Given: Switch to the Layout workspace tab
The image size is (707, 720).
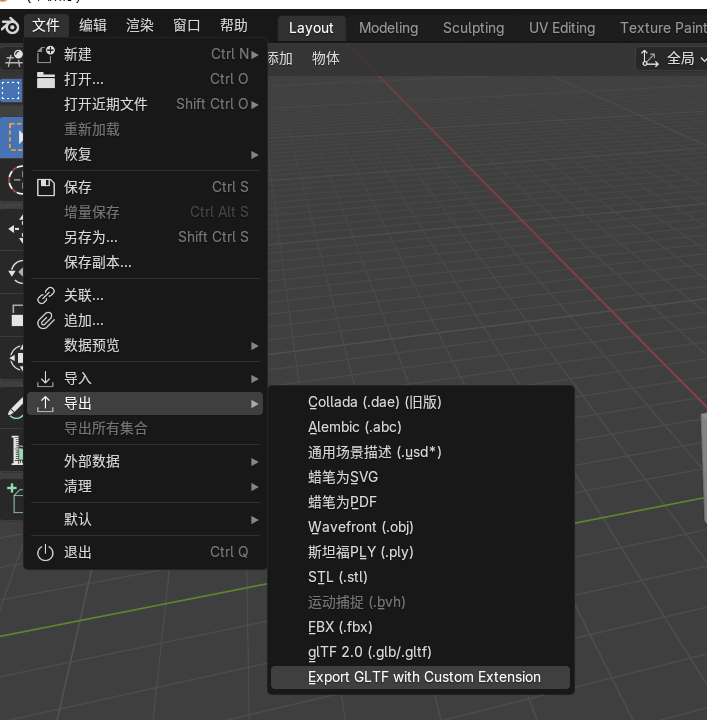Looking at the screenshot, I should (x=311, y=28).
